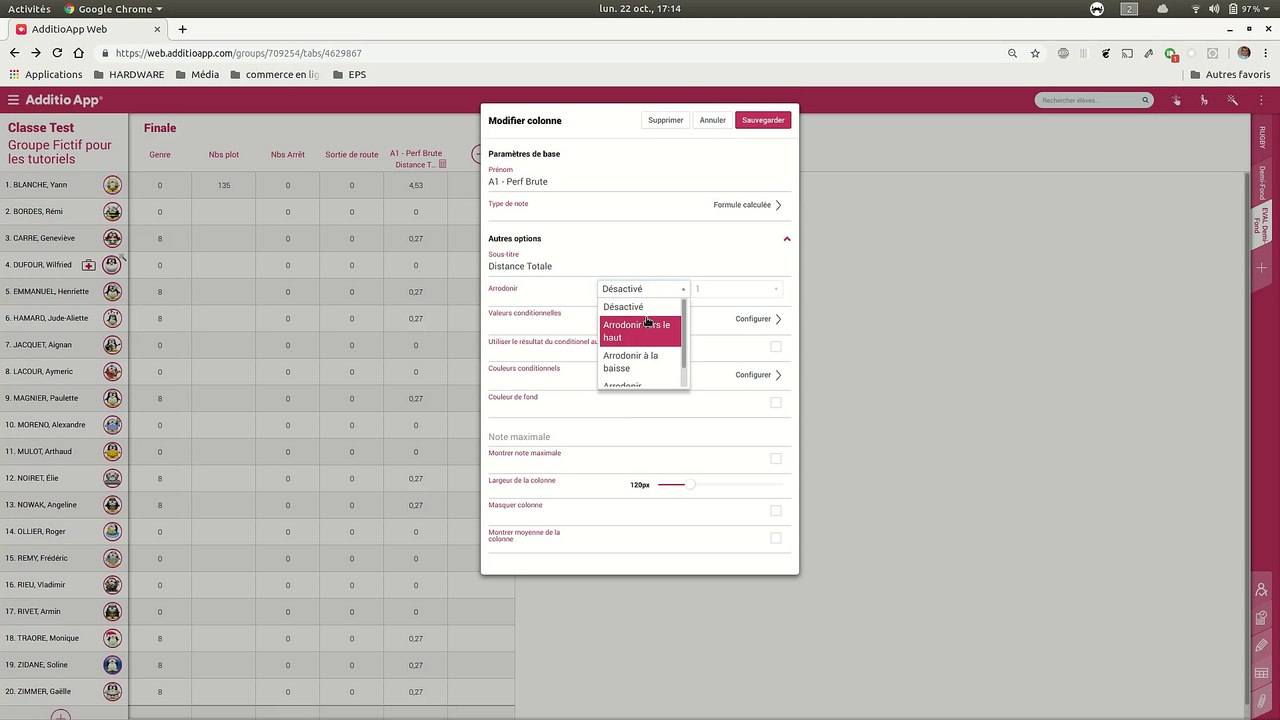Open the decimals dropdown showing 1
Screen dimensions: 1280x720
pyautogui.click(x=737, y=289)
